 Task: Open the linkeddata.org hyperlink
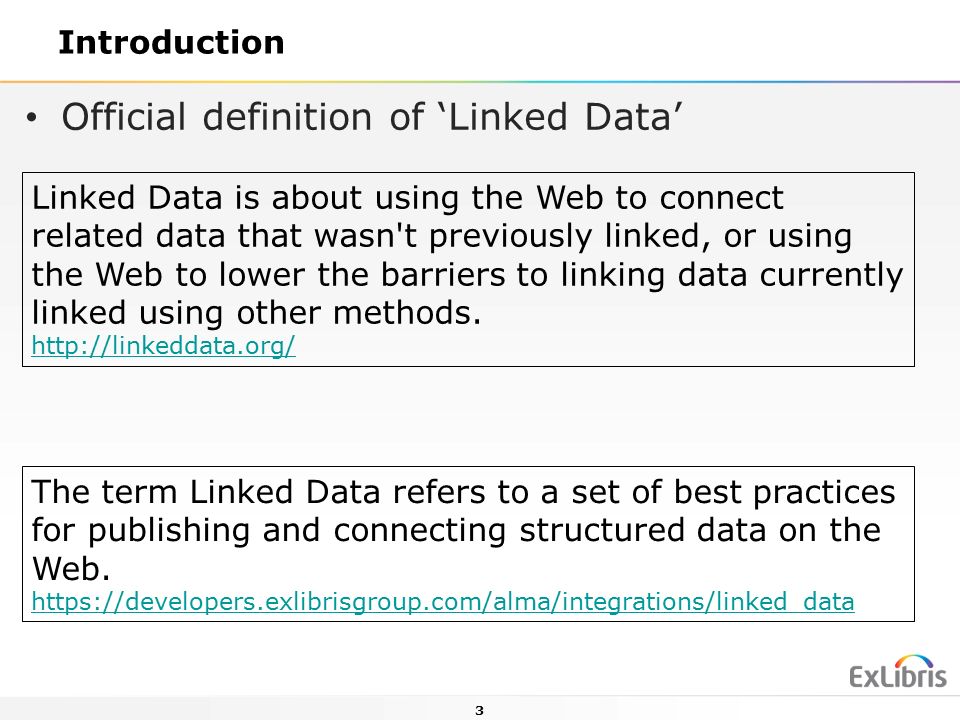point(163,346)
